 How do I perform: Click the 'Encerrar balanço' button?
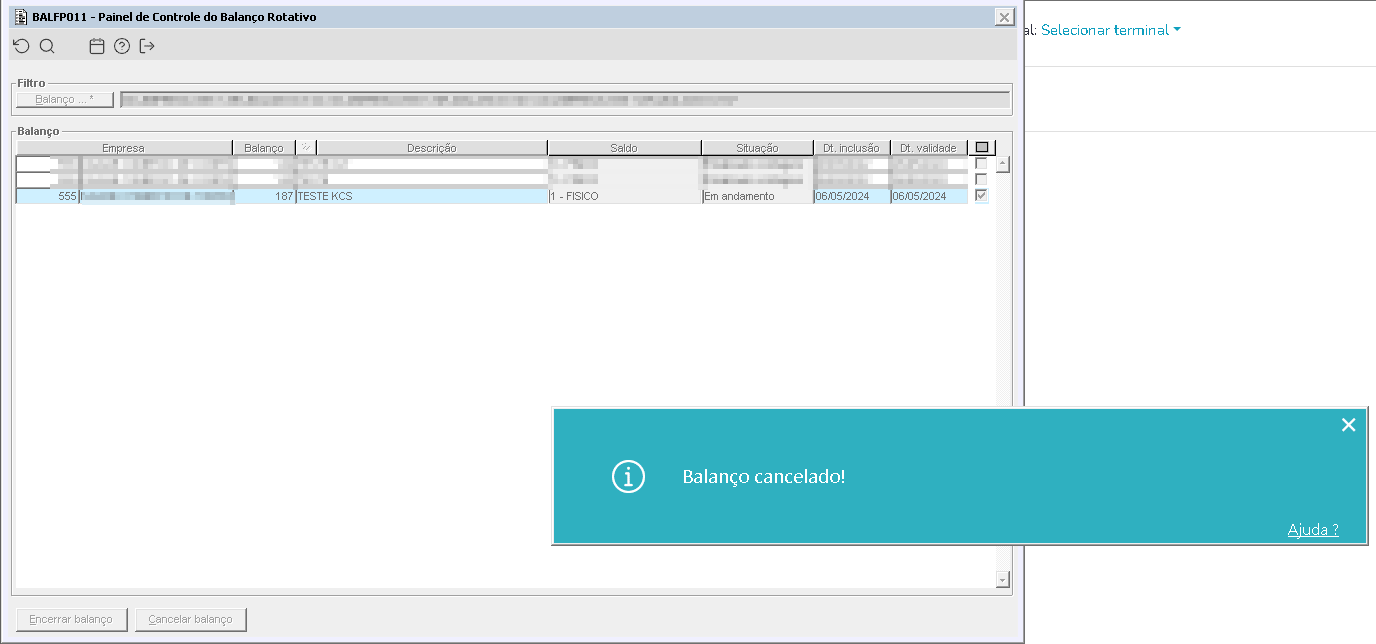(71, 619)
